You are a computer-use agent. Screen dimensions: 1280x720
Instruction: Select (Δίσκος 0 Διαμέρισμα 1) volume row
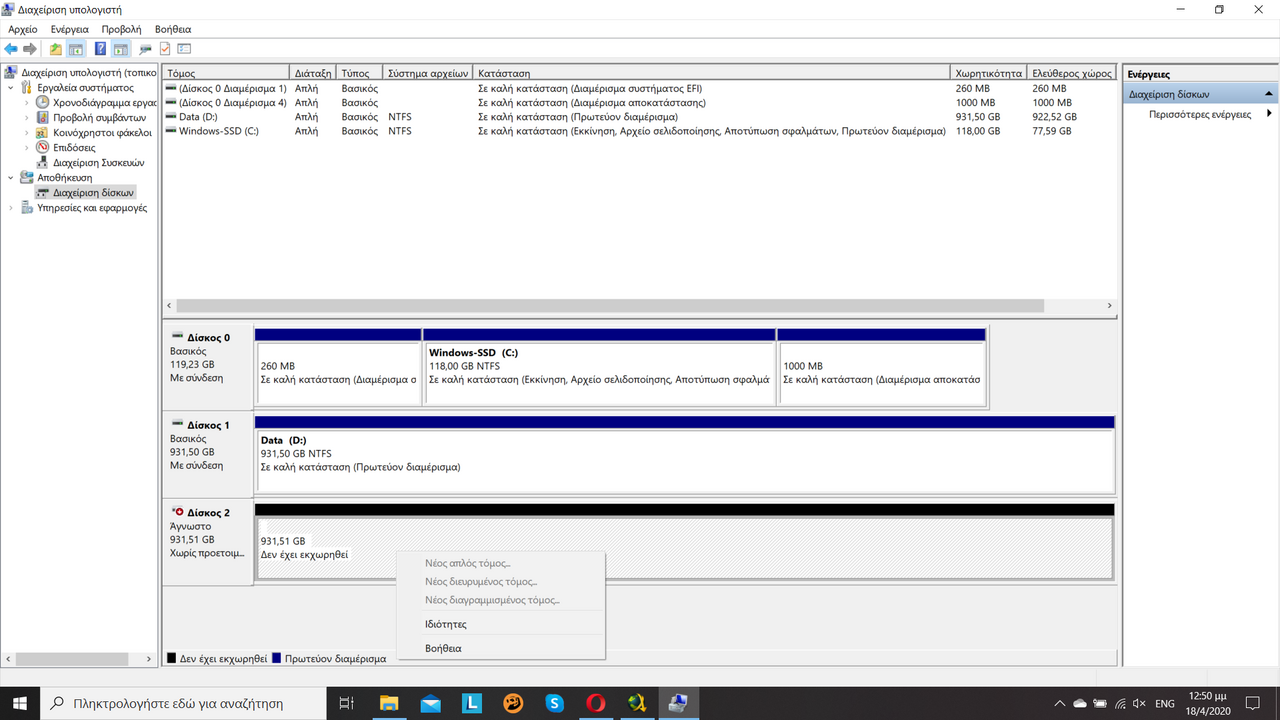point(639,88)
